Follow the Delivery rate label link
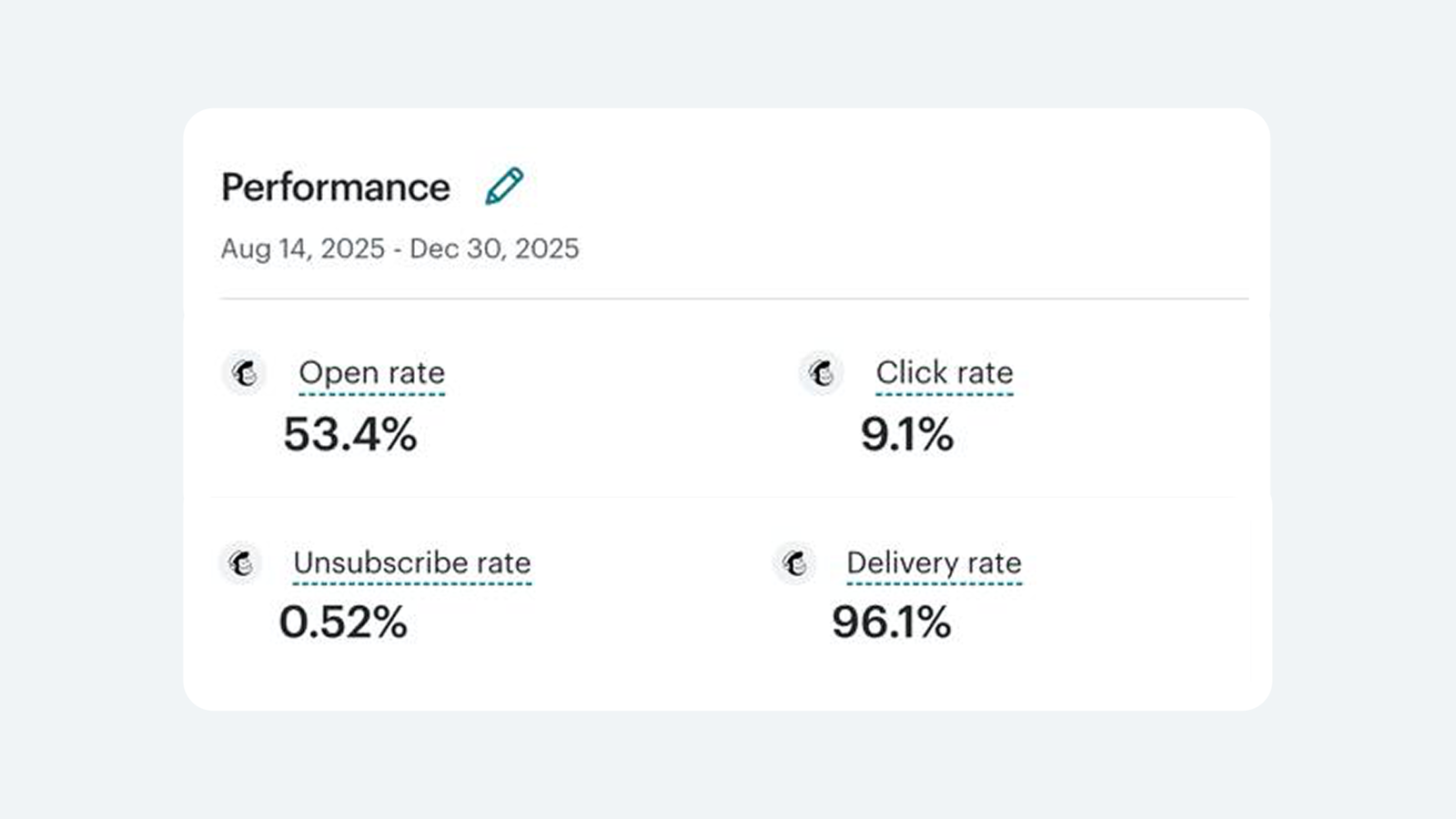 [x=934, y=563]
